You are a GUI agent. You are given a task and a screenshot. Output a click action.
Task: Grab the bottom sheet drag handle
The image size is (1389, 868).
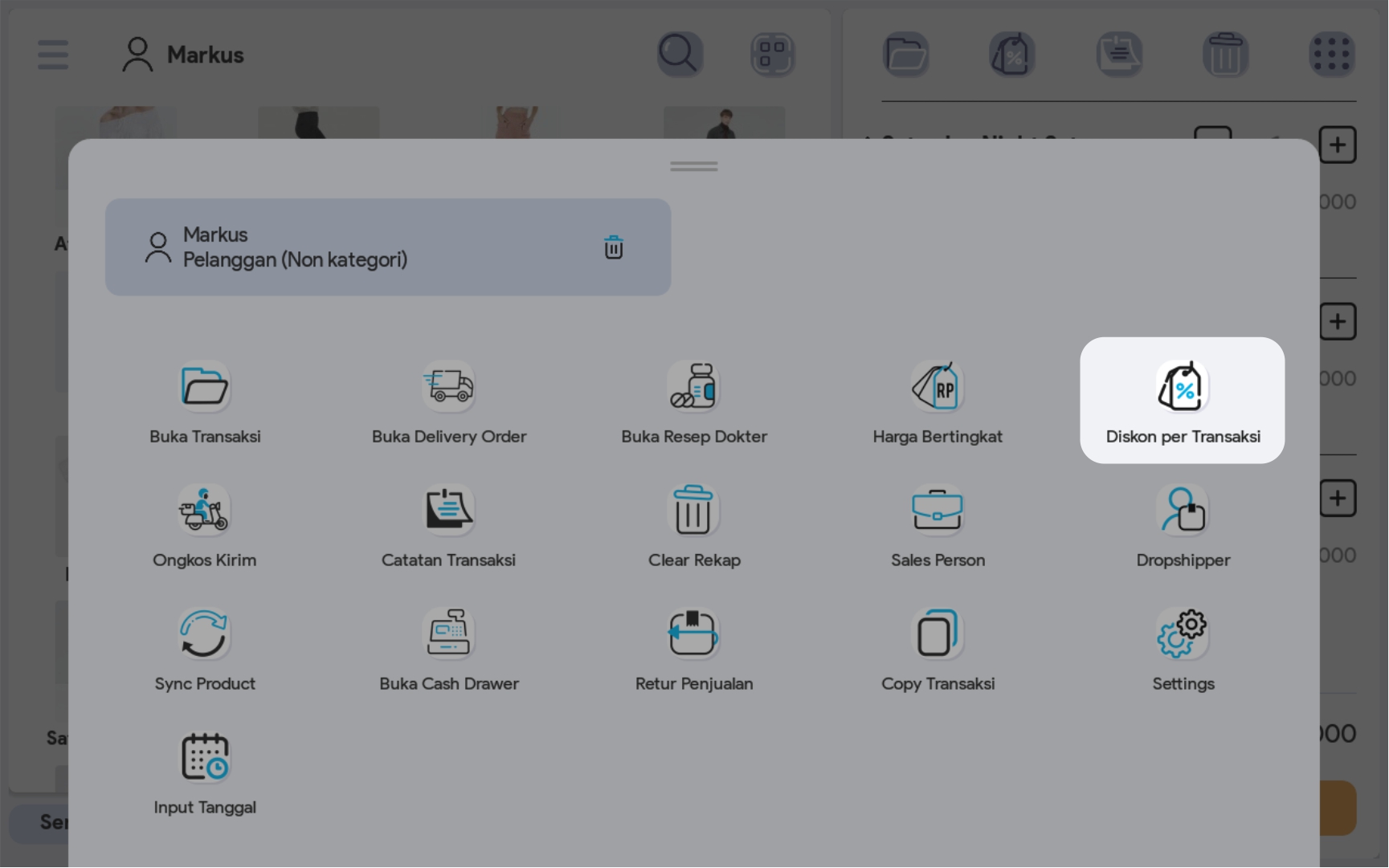pyautogui.click(x=694, y=166)
